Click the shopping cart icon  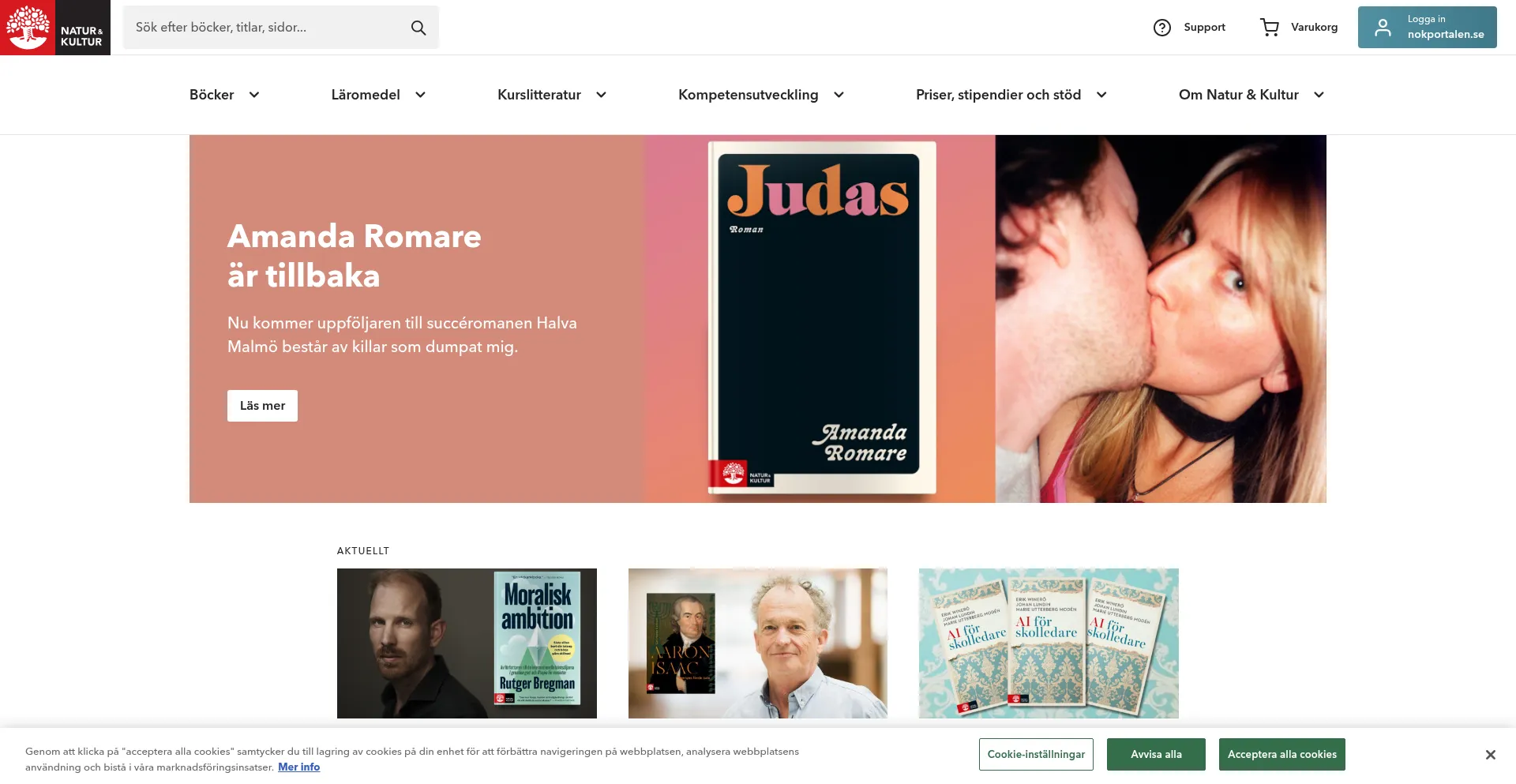pyautogui.click(x=1270, y=28)
